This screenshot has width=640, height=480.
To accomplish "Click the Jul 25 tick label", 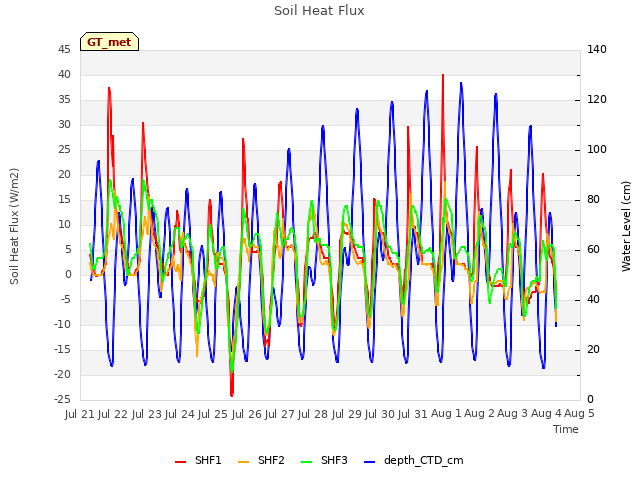I will coord(213,414).
